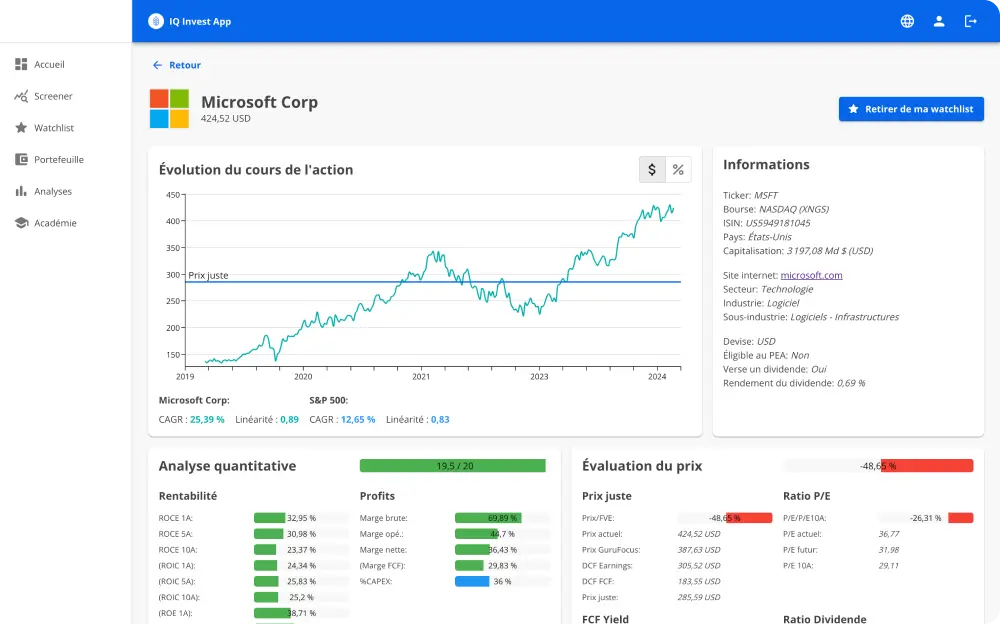Click the Marge brute 69,89 % bar
1000x624 pixels.
tap(502, 517)
